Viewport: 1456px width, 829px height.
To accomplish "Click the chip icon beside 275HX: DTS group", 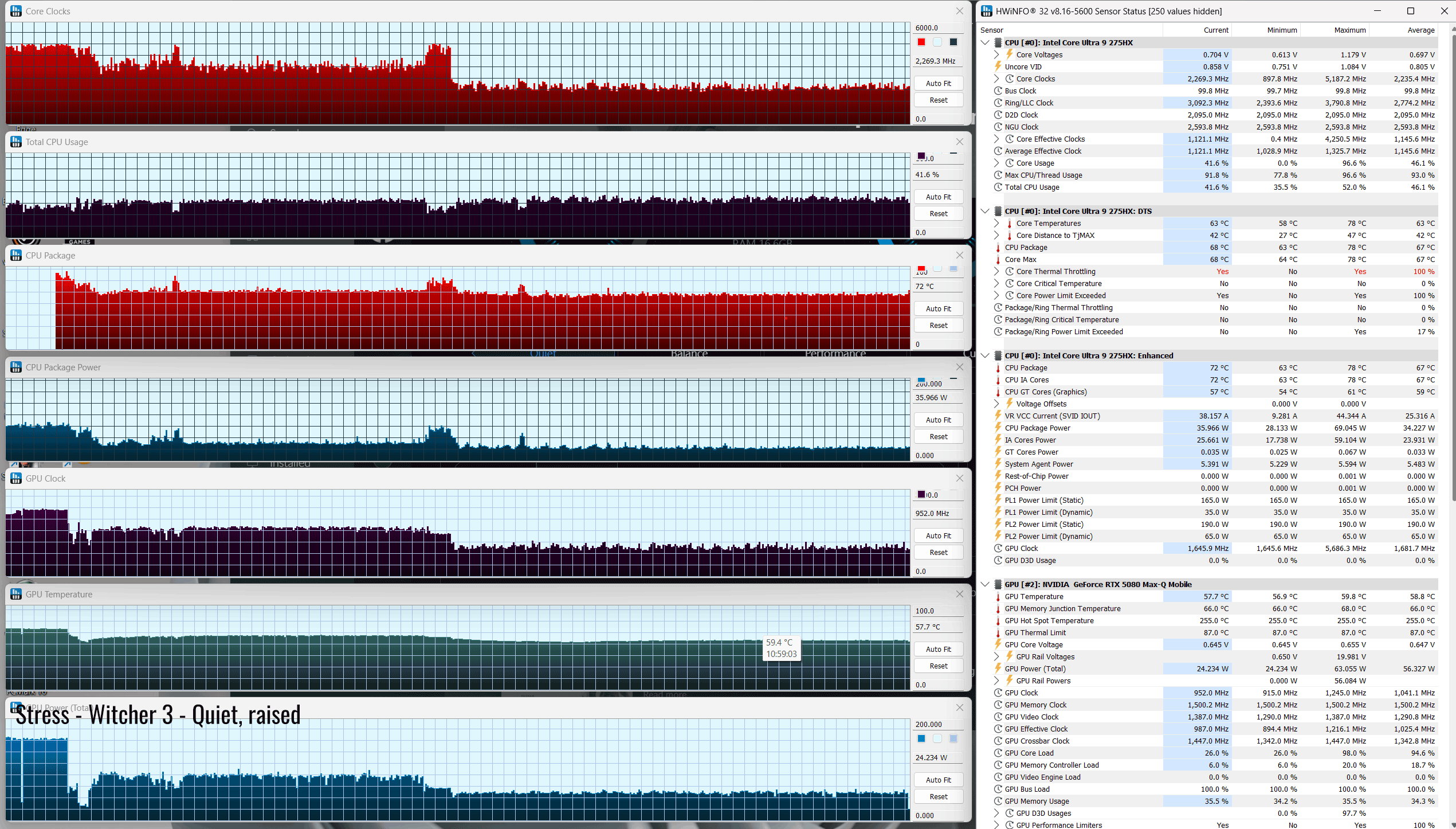I will [998, 211].
